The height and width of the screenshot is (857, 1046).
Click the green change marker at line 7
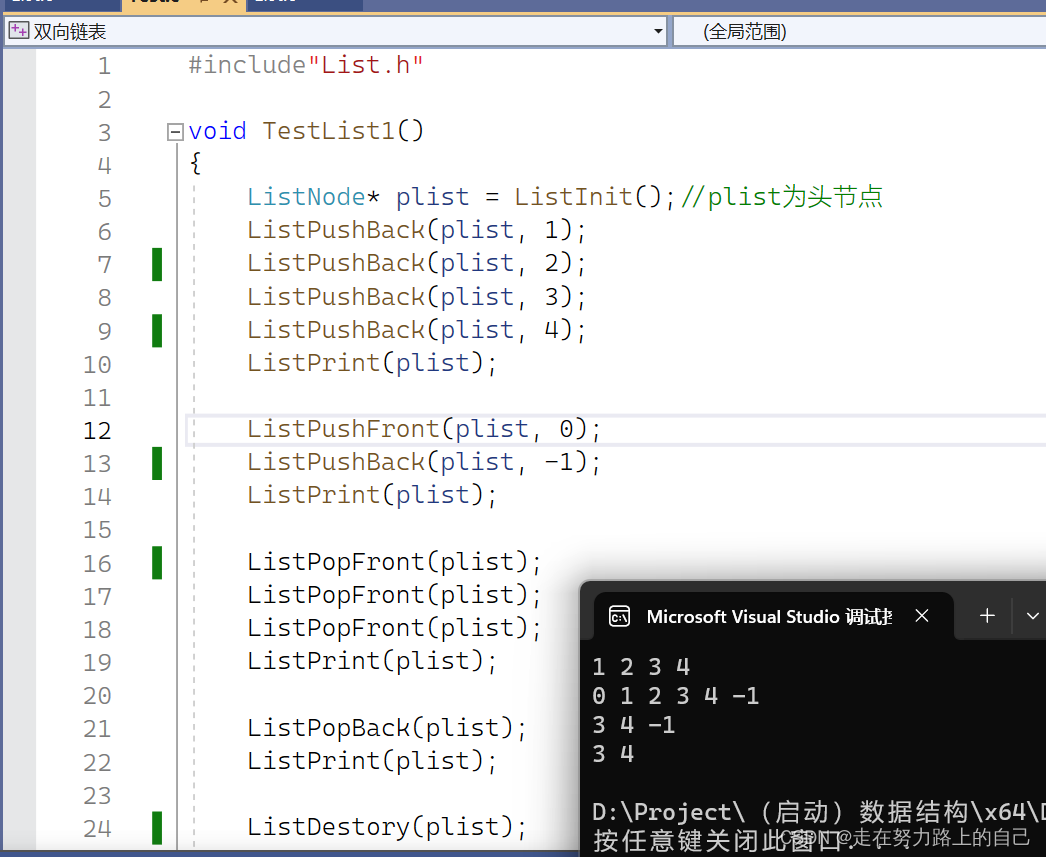(x=157, y=264)
